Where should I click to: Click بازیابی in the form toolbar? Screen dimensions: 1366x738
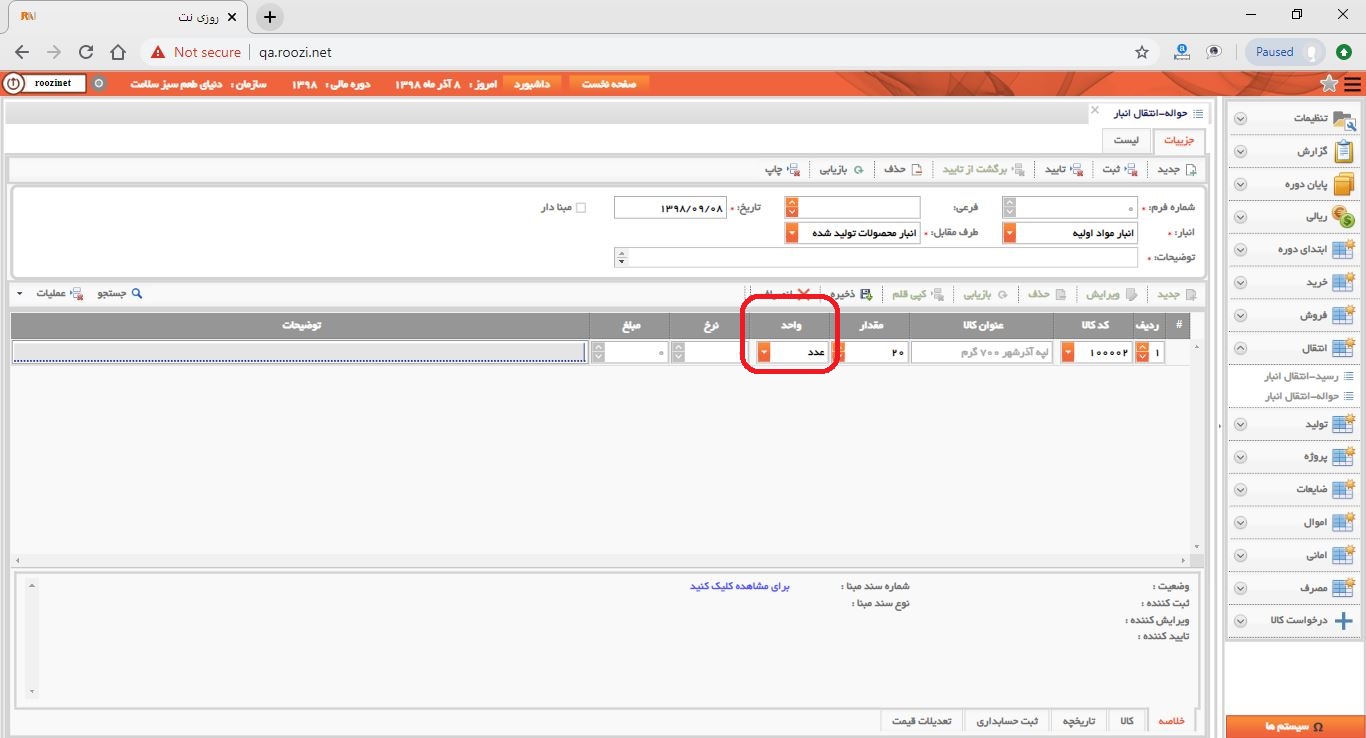[x=842, y=169]
